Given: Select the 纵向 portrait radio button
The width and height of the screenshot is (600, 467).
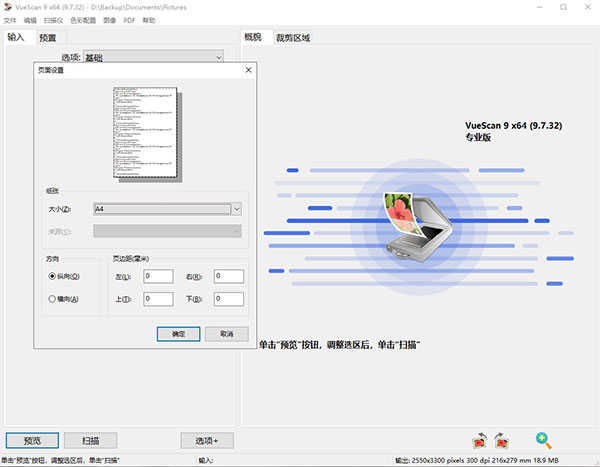Looking at the screenshot, I should (52, 276).
